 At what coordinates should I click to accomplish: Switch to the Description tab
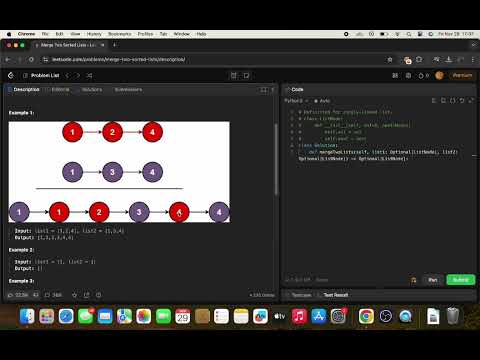[x=23, y=90]
